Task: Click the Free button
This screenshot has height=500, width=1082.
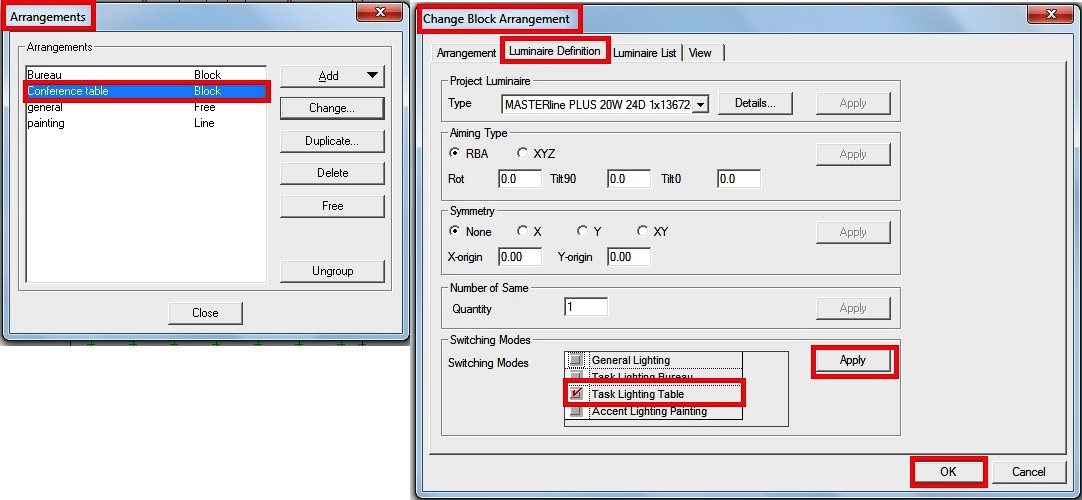Action: coord(332,206)
